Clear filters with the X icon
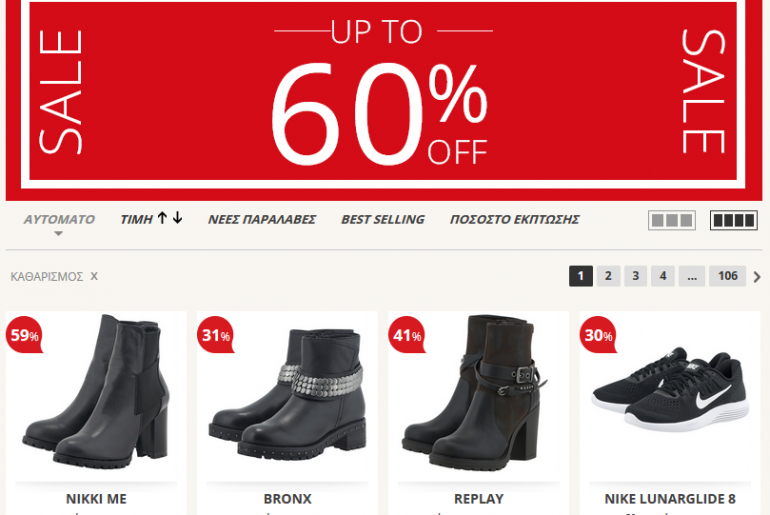This screenshot has height=515, width=770. 94,276
